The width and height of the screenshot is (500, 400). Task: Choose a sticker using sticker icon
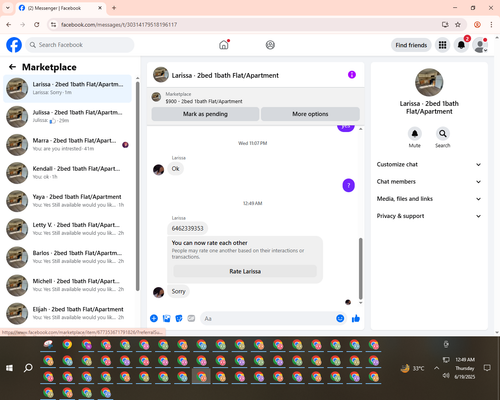click(179, 318)
